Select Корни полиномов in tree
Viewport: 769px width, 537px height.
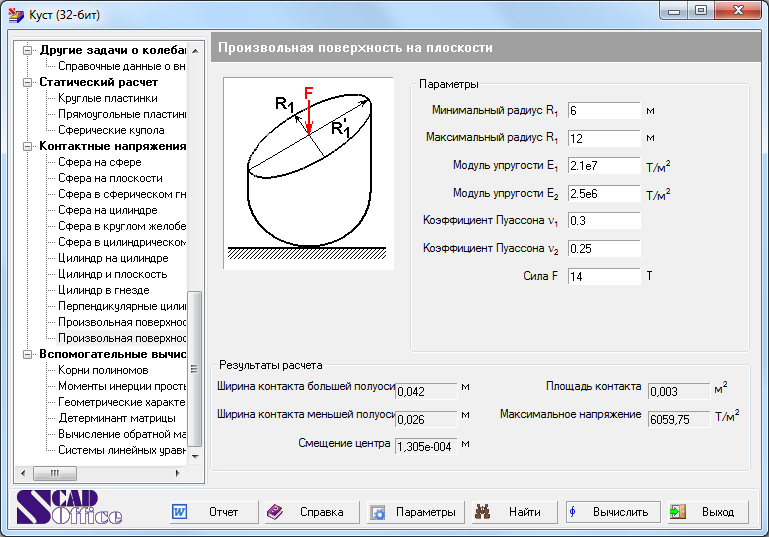coord(103,370)
